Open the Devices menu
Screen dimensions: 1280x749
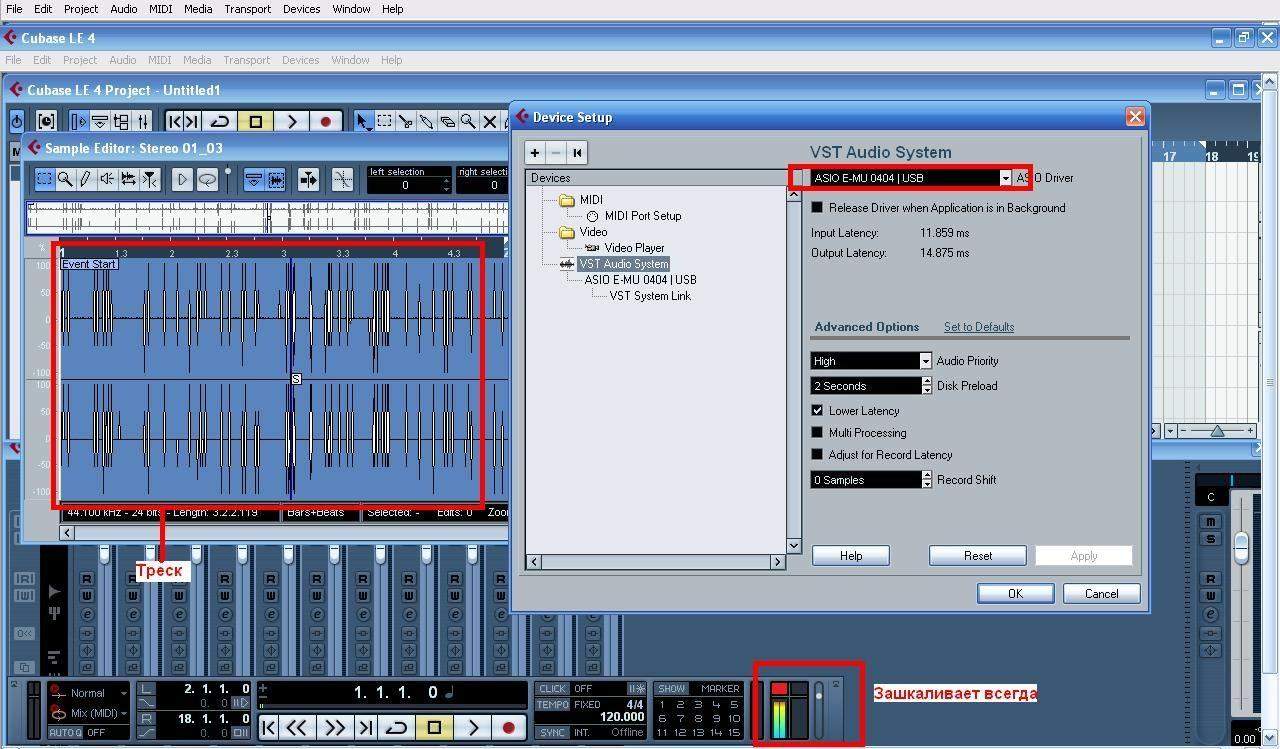click(x=301, y=9)
